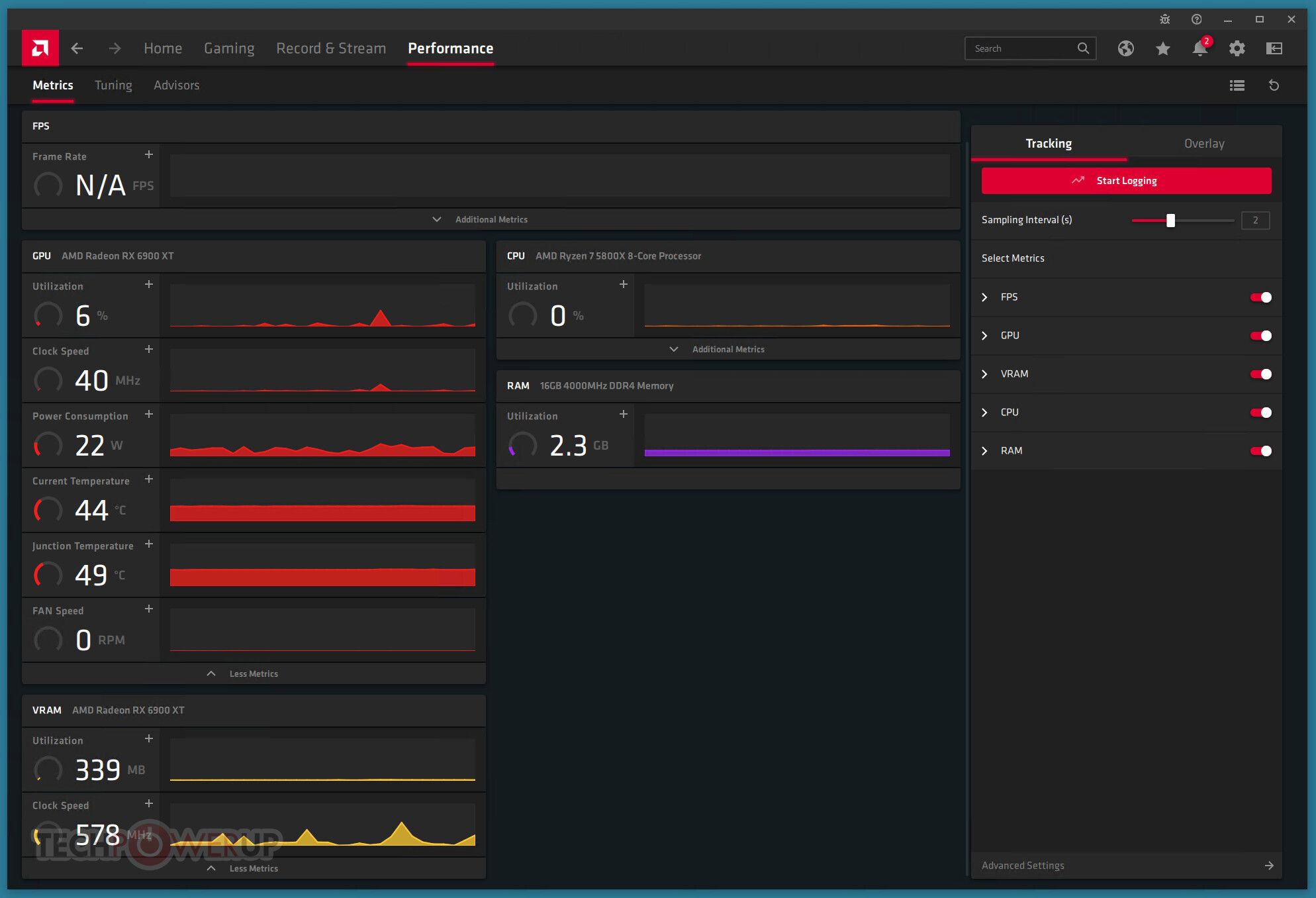Expand FPS Additional Metrics

(491, 219)
